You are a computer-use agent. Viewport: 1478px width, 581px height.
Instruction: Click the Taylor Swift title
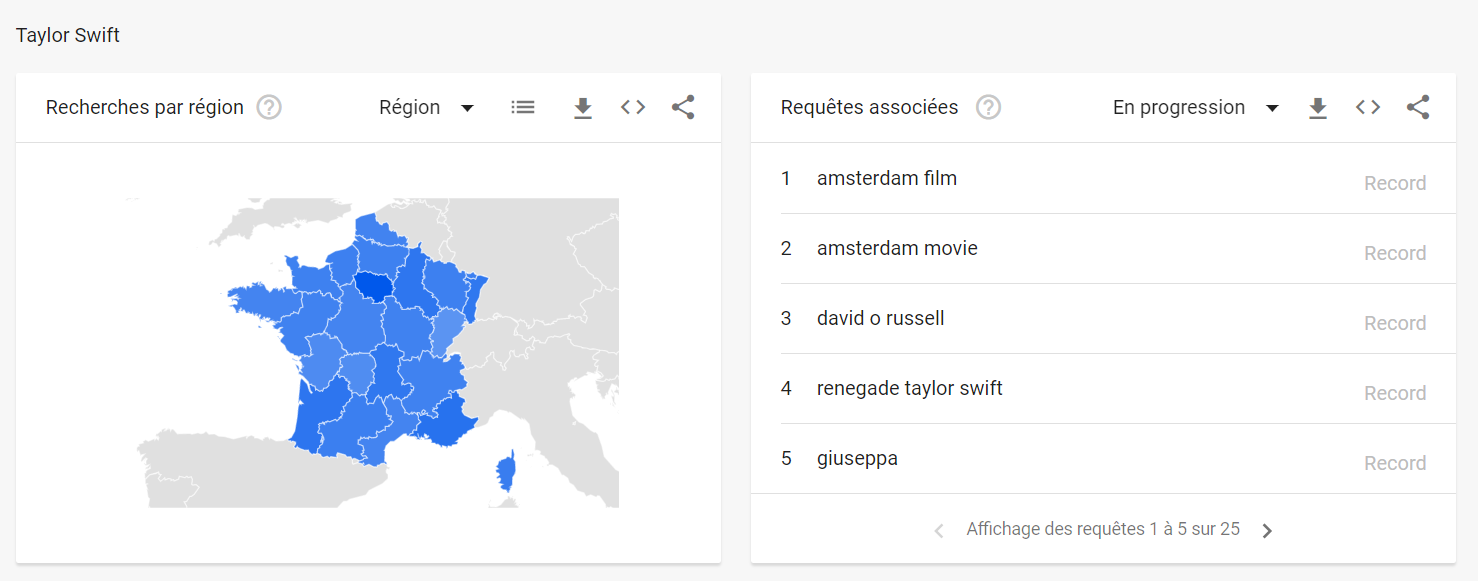click(67, 34)
